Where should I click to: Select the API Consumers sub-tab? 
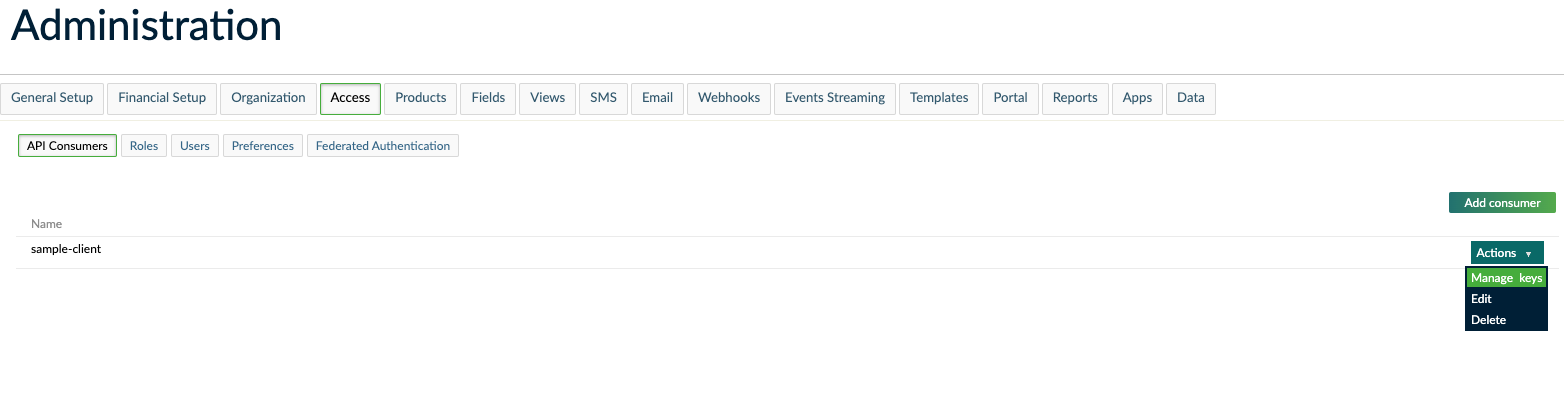click(68, 146)
